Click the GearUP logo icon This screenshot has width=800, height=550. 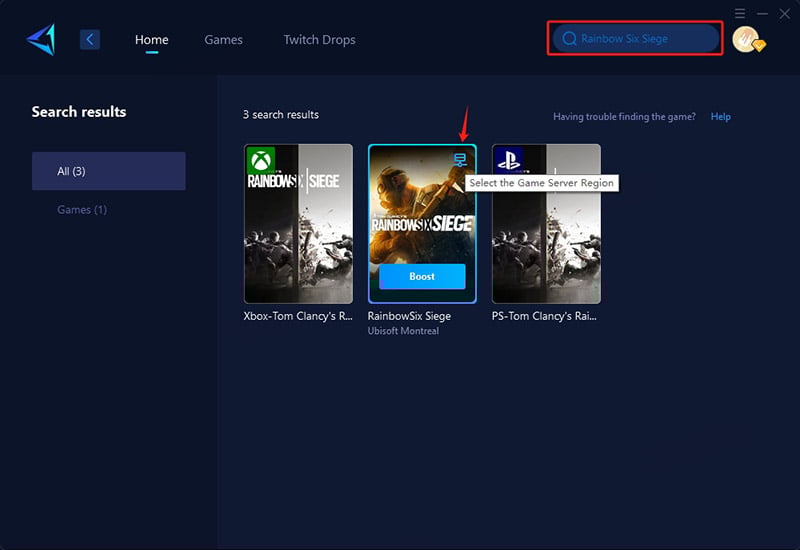pos(41,39)
